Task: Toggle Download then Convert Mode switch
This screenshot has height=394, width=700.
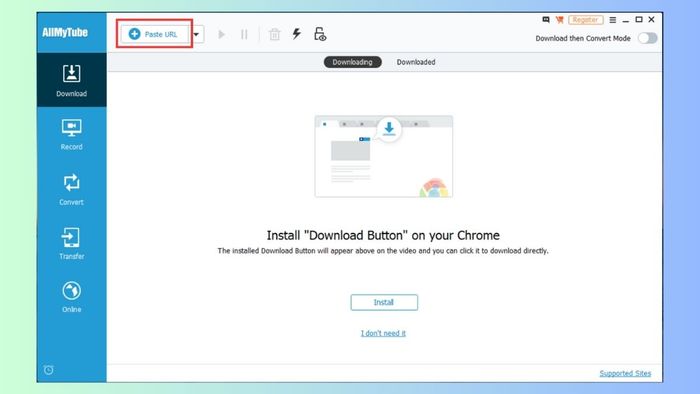Action: click(x=647, y=38)
